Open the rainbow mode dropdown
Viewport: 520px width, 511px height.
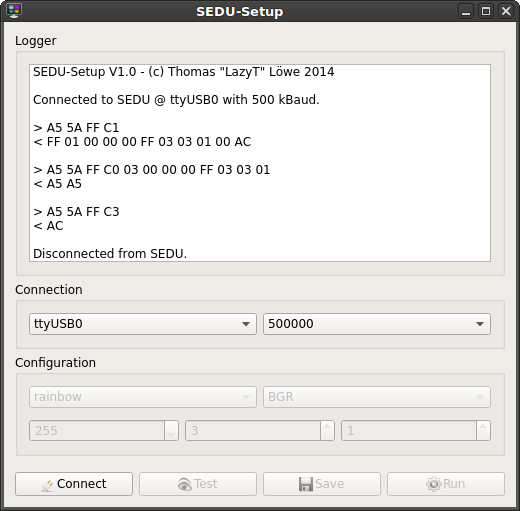(x=143, y=397)
